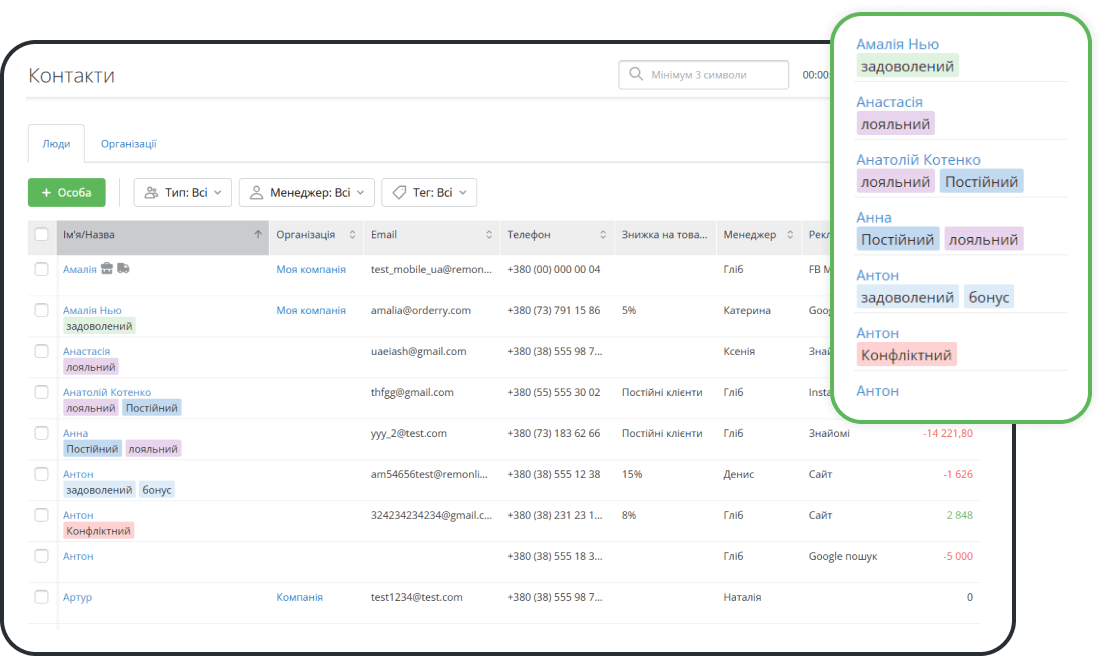The width and height of the screenshot is (1104, 656).
Task: Expand the Менеджер: Всі filter dropdown
Action: click(308, 193)
